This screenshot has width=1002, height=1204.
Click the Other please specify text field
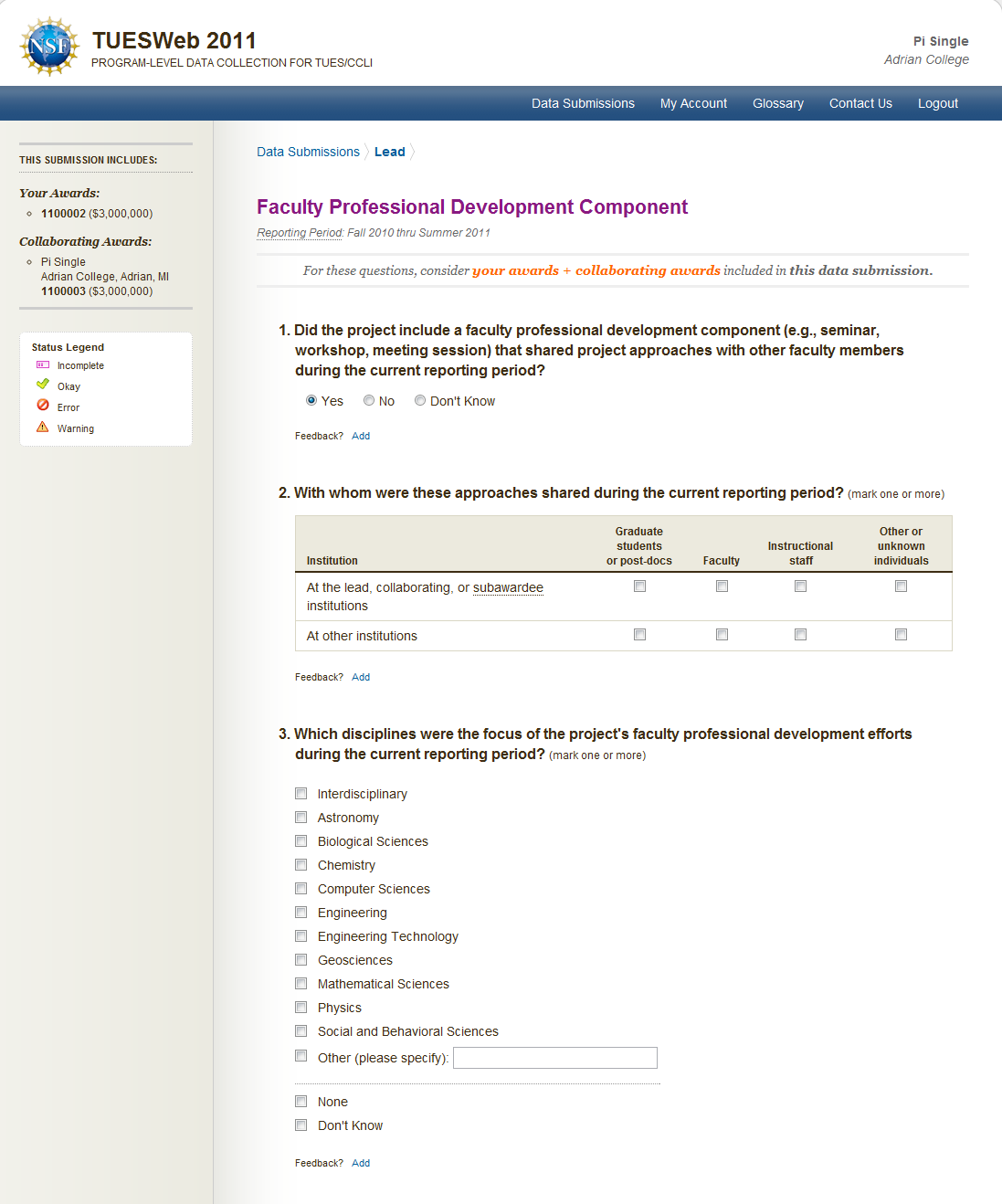[x=554, y=1058]
